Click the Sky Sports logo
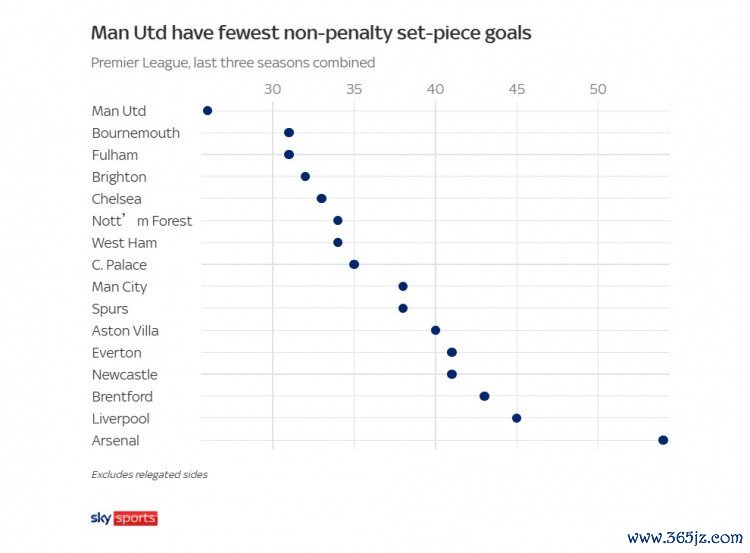 click(x=124, y=518)
